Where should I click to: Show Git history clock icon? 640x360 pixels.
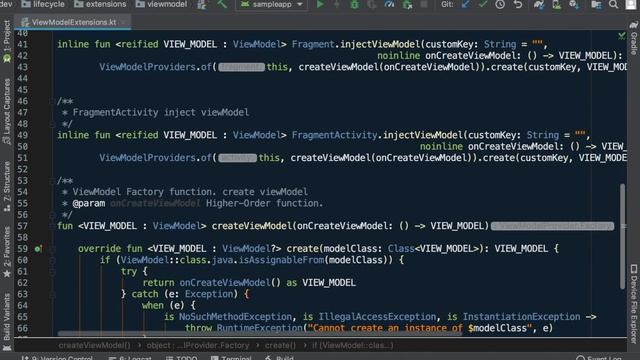coord(500,4)
